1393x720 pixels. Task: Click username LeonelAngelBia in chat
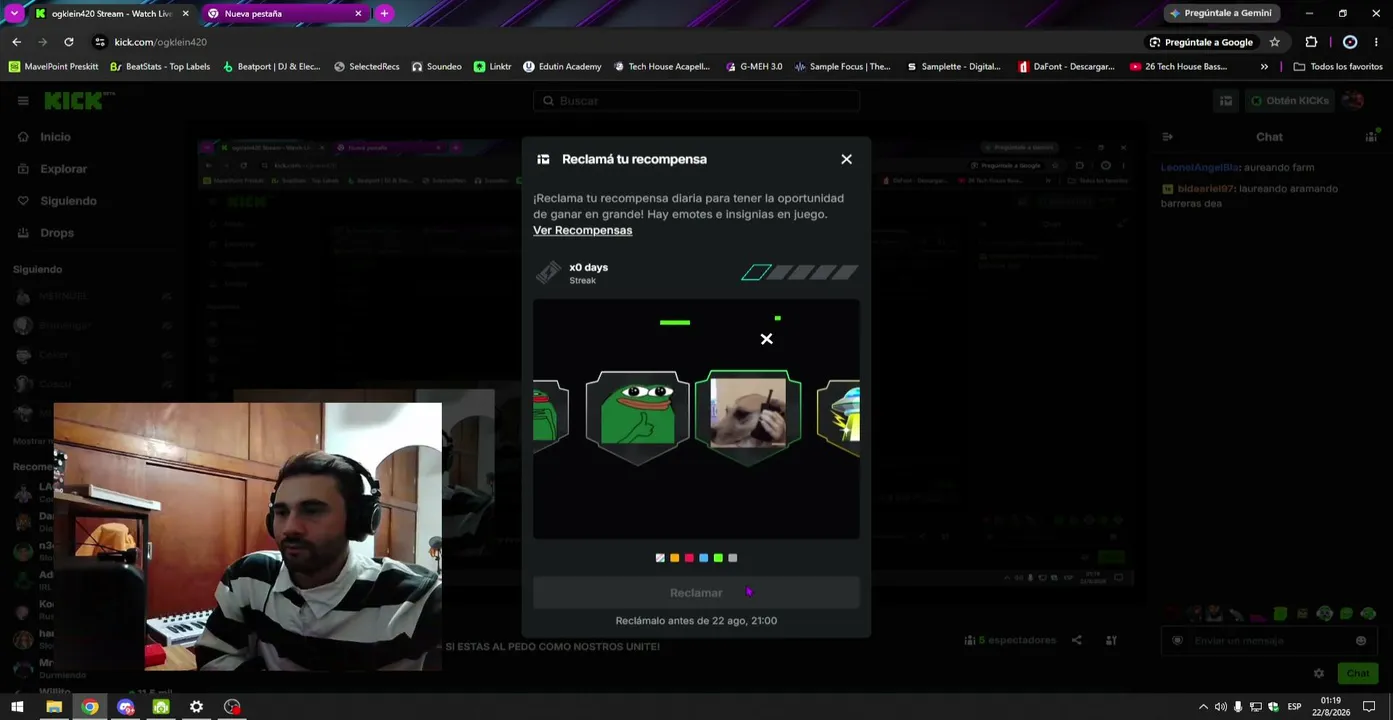(1200, 167)
